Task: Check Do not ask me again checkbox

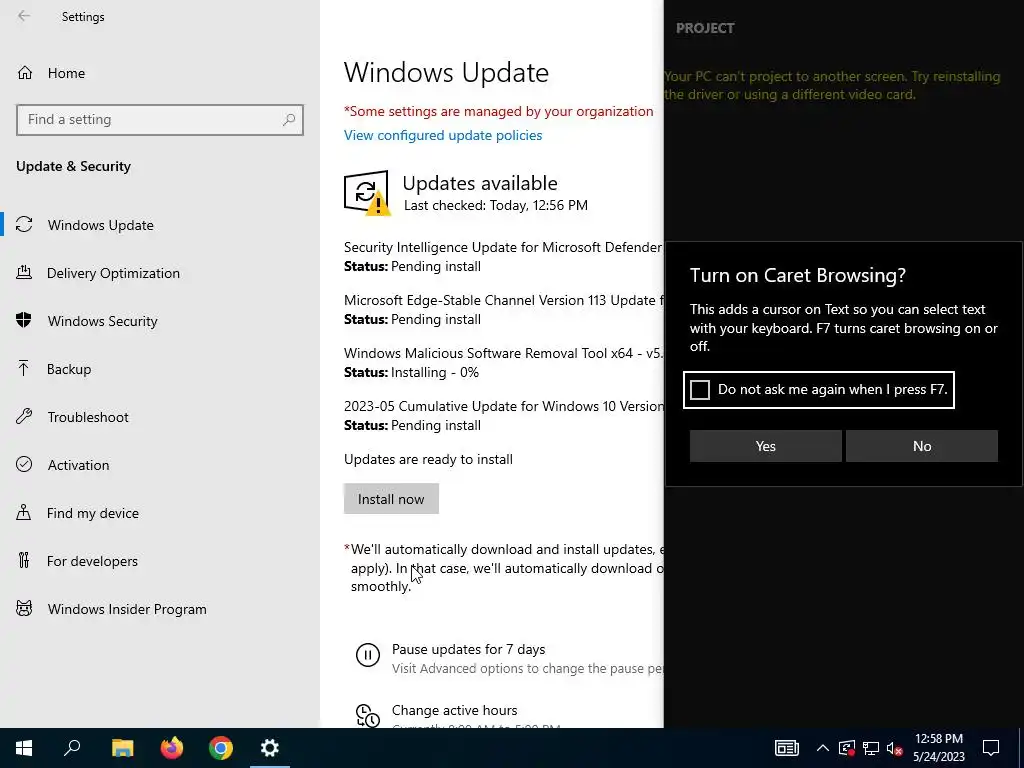Action: click(700, 390)
